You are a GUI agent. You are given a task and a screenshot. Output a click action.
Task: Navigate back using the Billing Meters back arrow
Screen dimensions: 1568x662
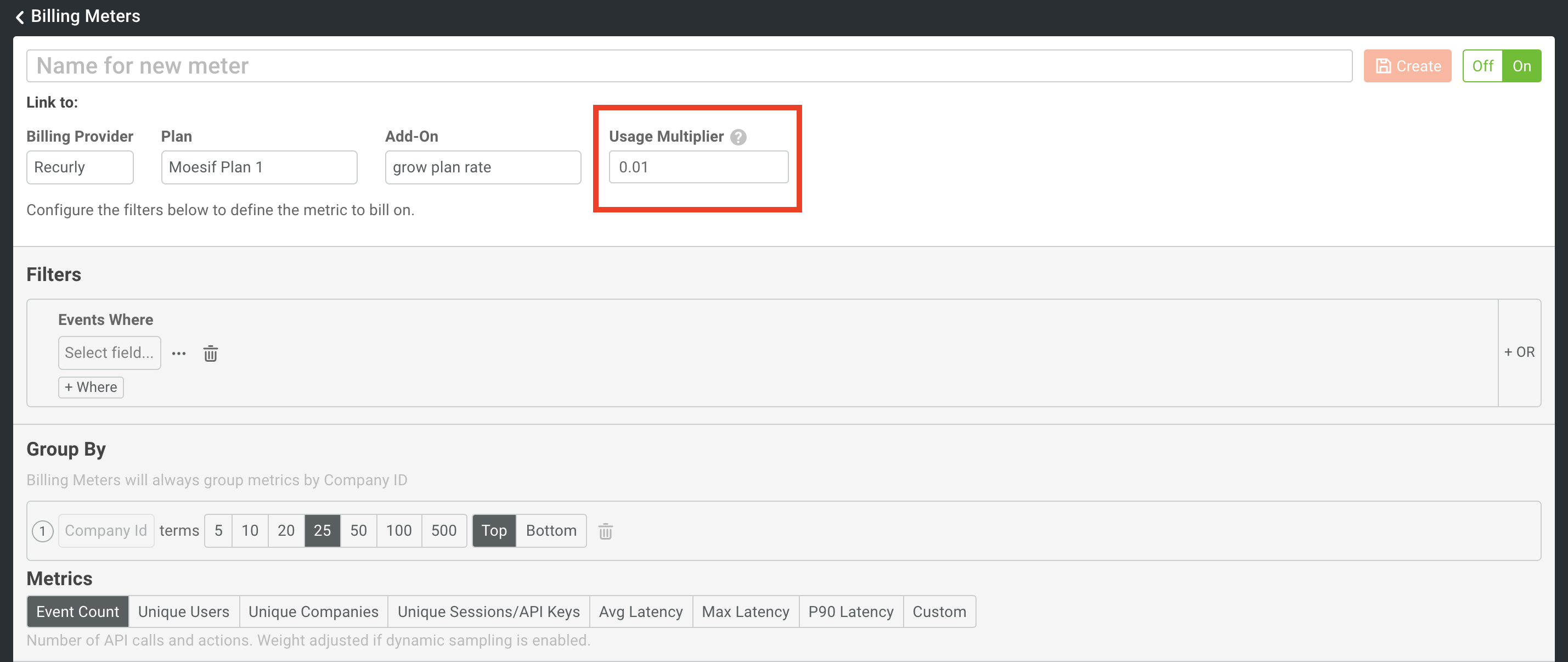pyautogui.click(x=20, y=16)
